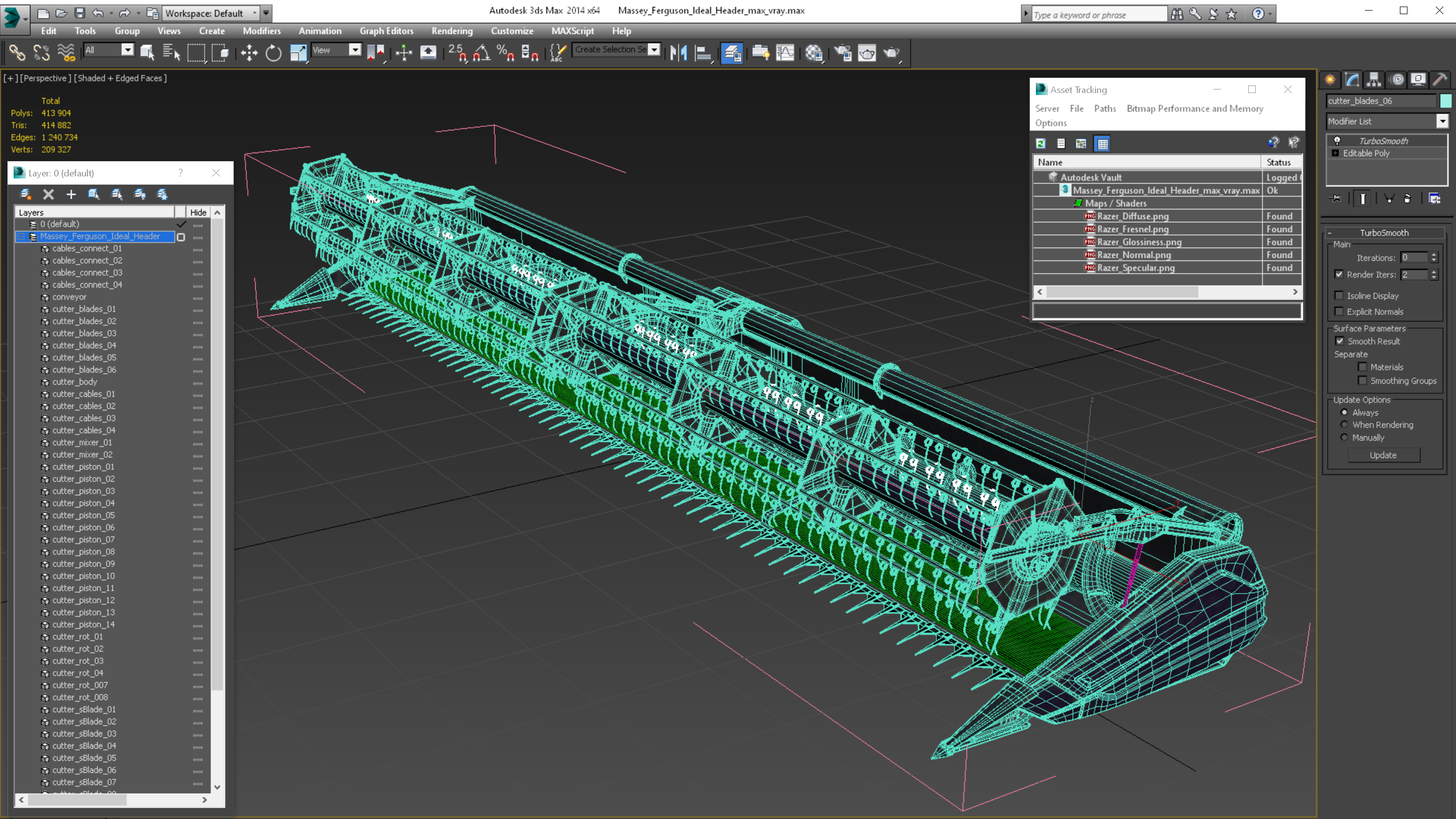Click the Shaded + Edged Faces viewport label
This screenshot has height=819, width=1456.
pos(120,78)
